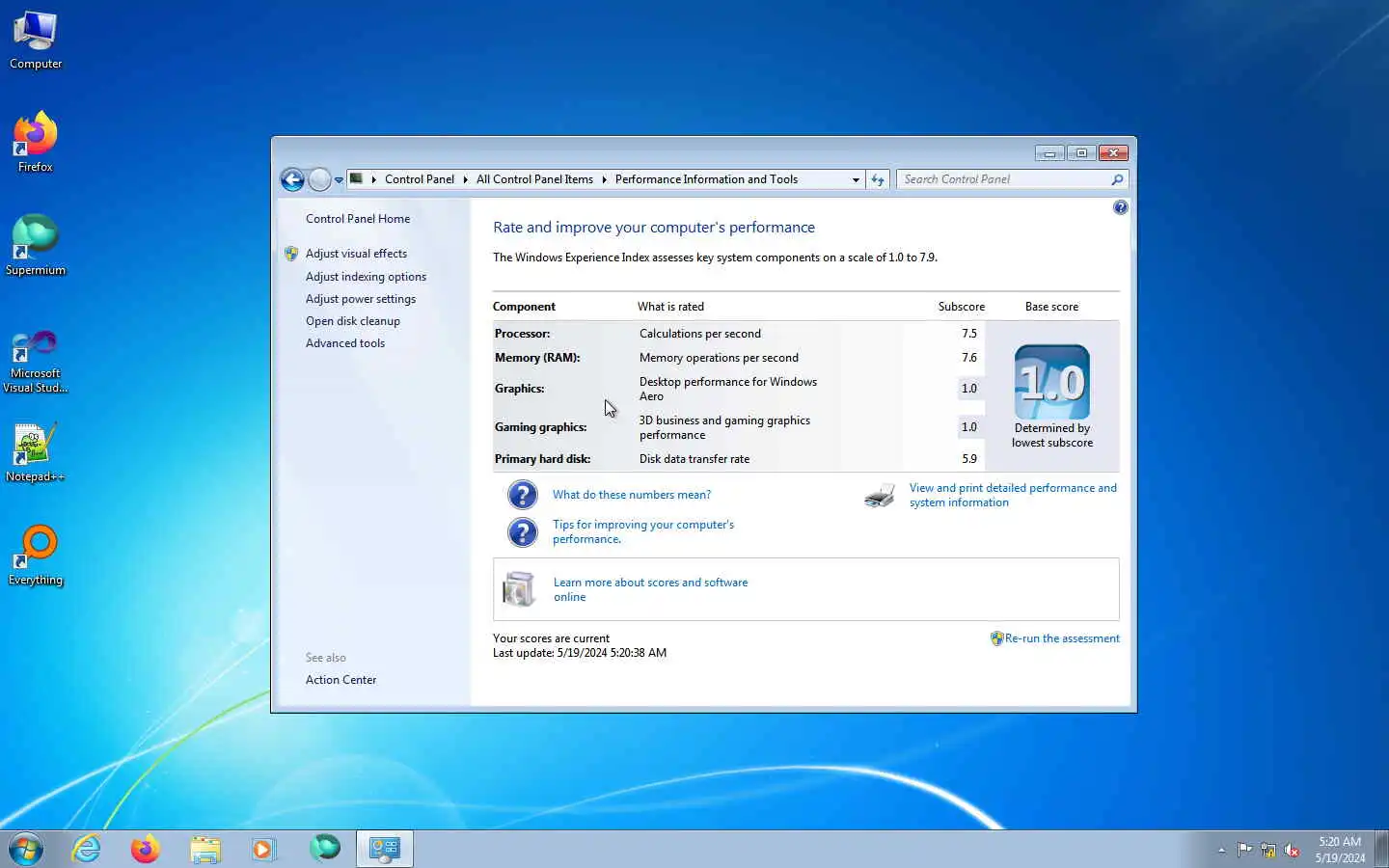
Task: Click the Show desktop button
Action: pyautogui.click(x=1381, y=849)
